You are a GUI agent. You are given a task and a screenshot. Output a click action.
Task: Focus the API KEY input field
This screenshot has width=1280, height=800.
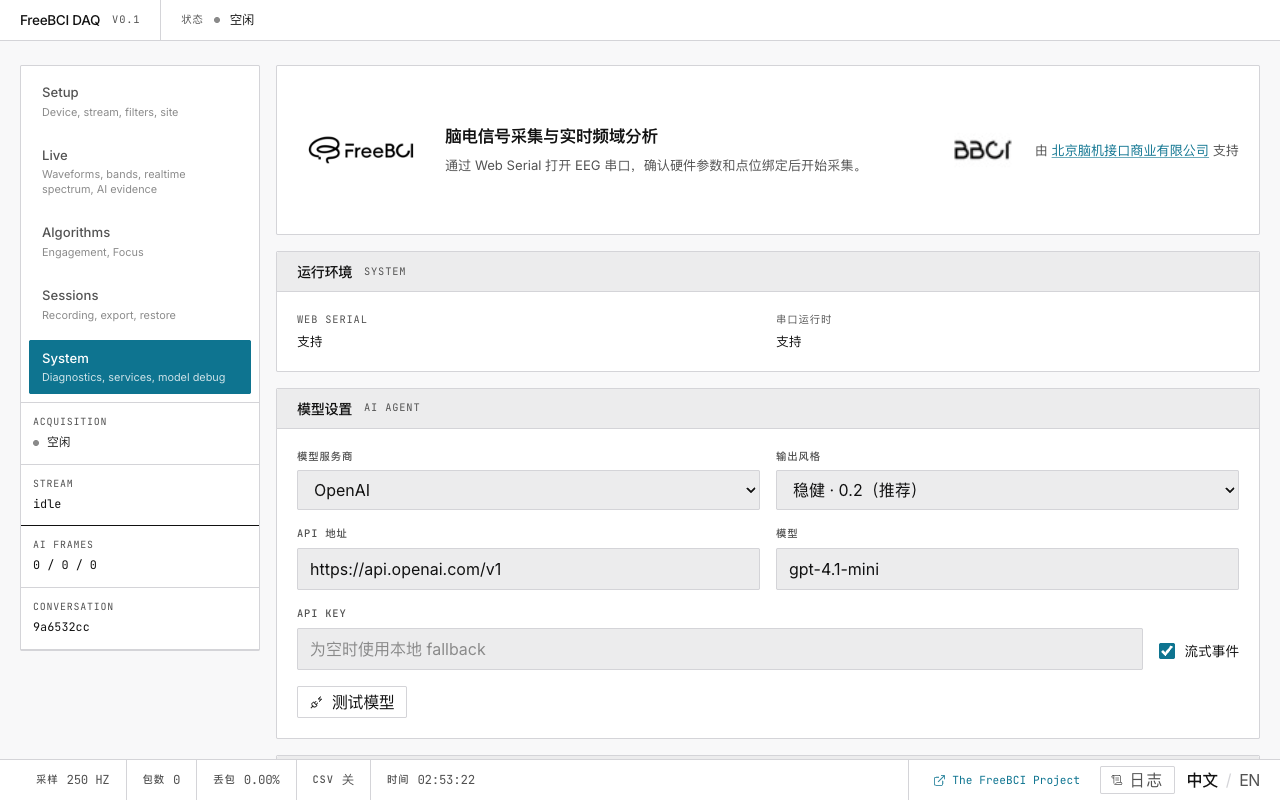click(720, 649)
